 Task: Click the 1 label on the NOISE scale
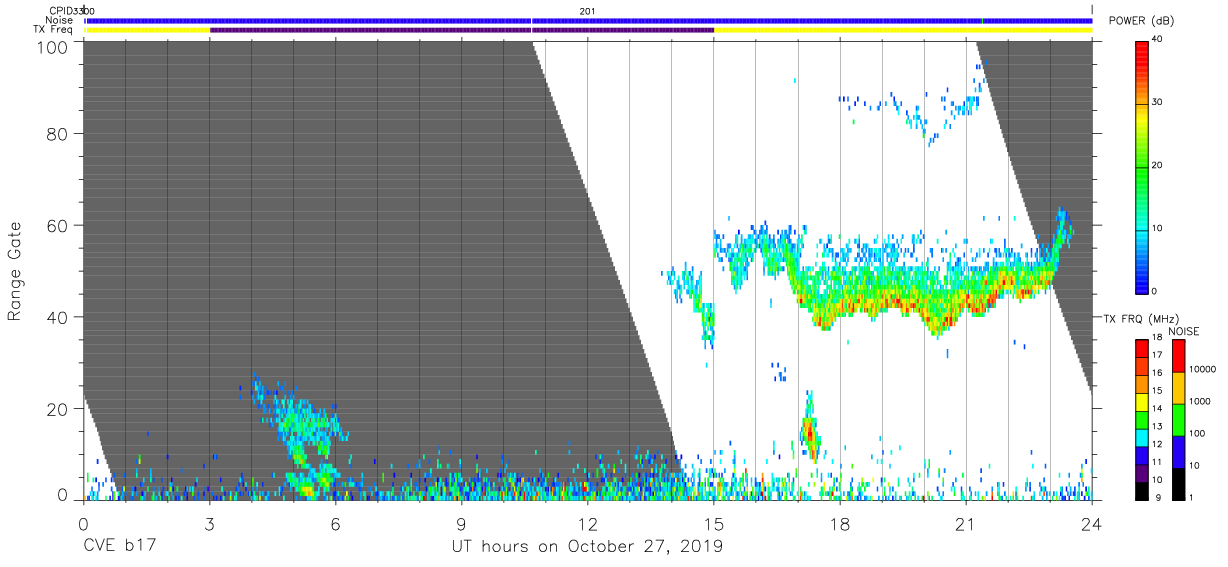tap(1190, 498)
